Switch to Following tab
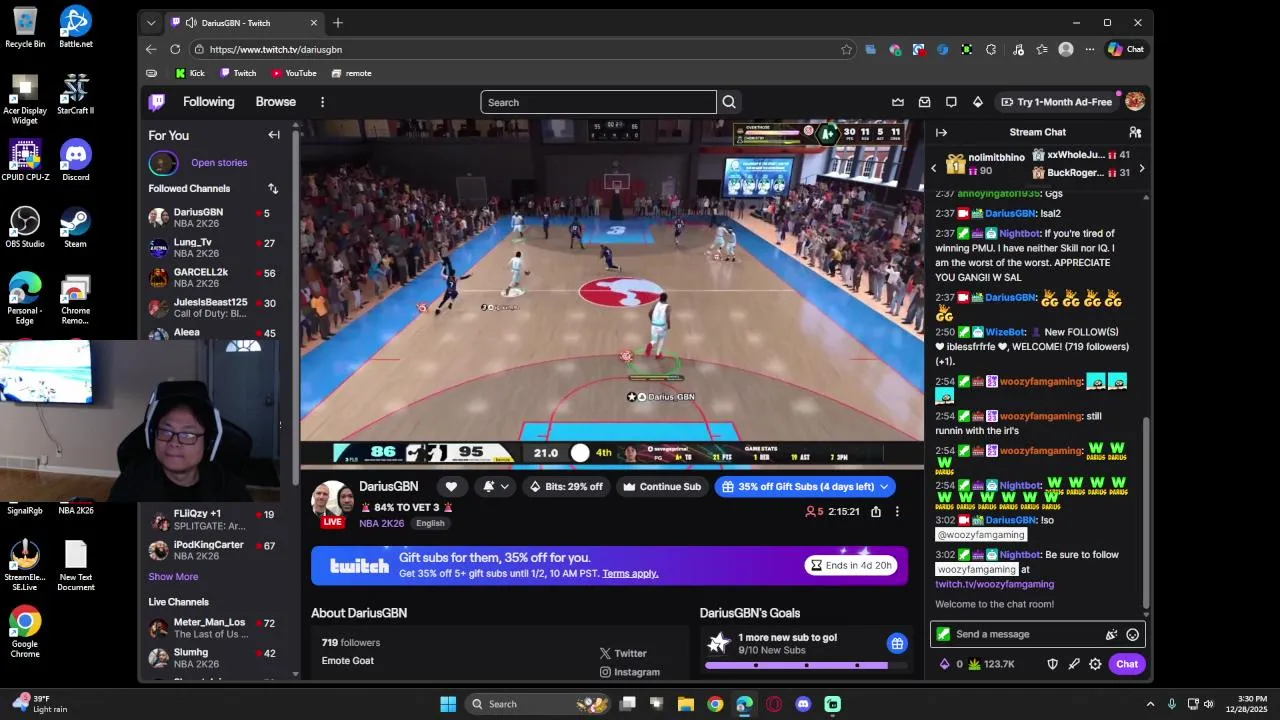 click(x=208, y=102)
